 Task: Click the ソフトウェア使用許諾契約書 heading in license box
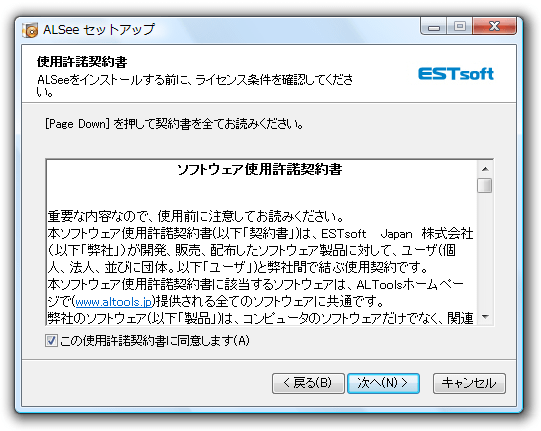(259, 169)
